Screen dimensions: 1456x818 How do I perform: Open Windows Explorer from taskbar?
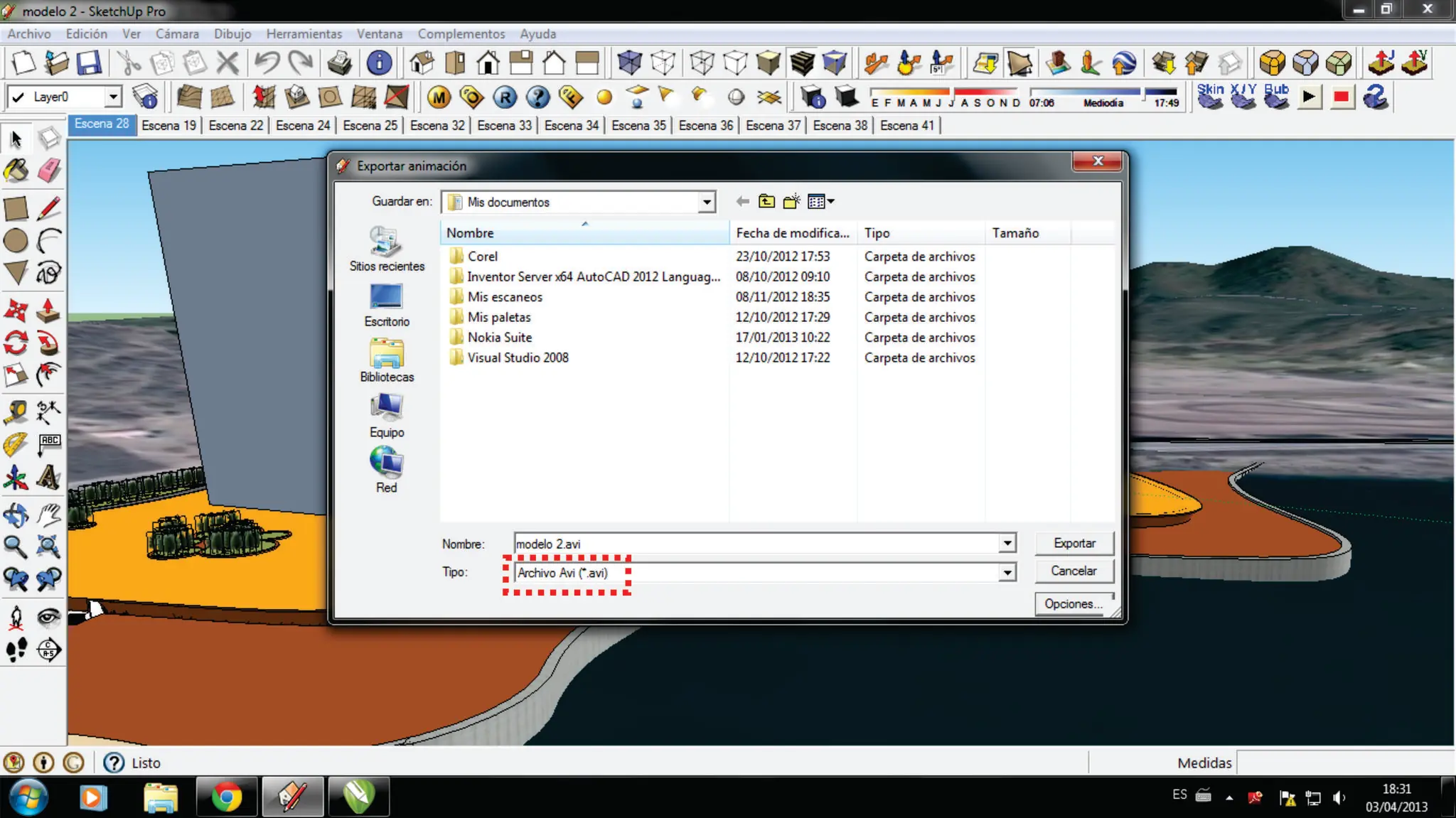(161, 797)
